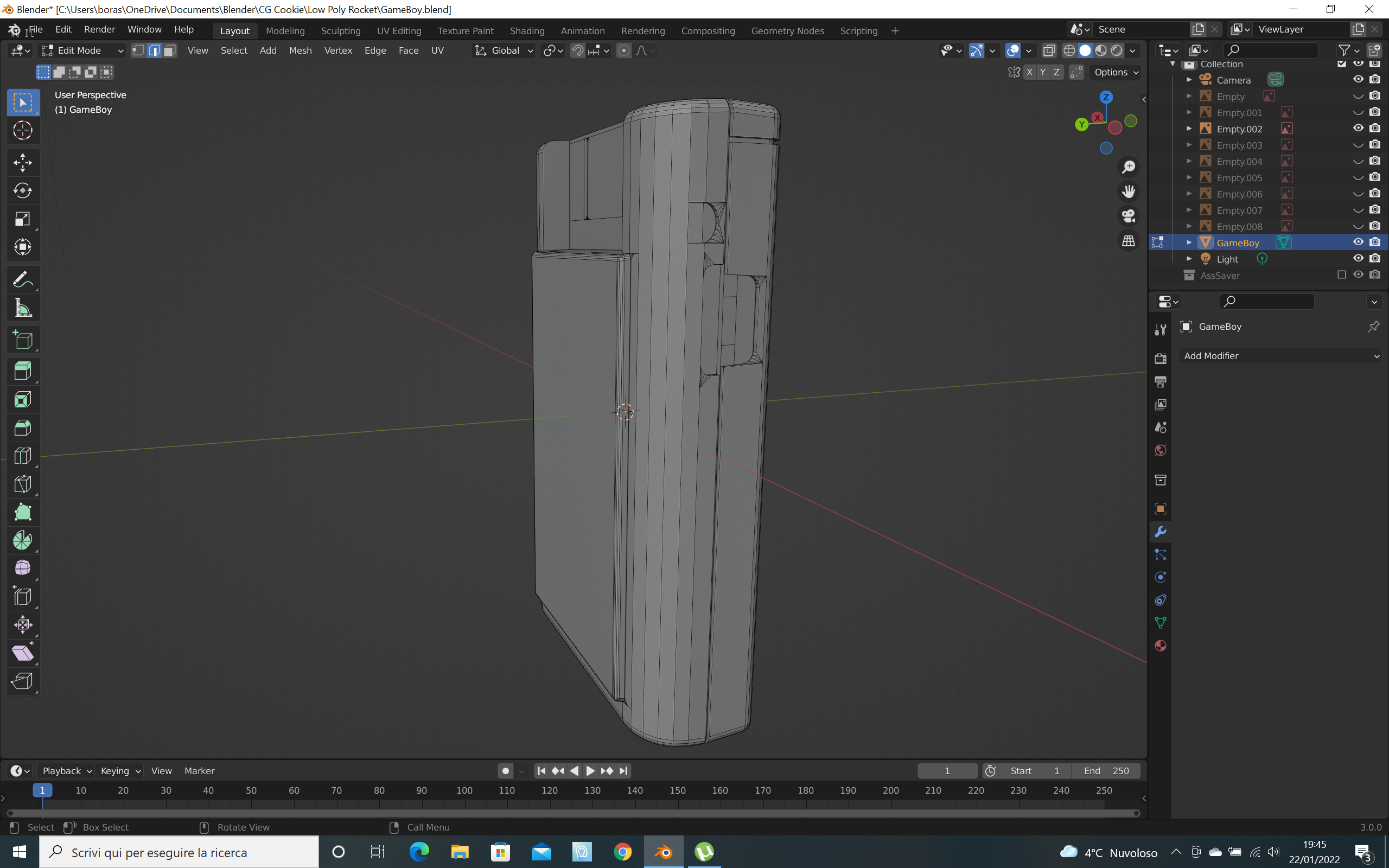
Task: Activate the Knife tool
Action: click(22, 484)
